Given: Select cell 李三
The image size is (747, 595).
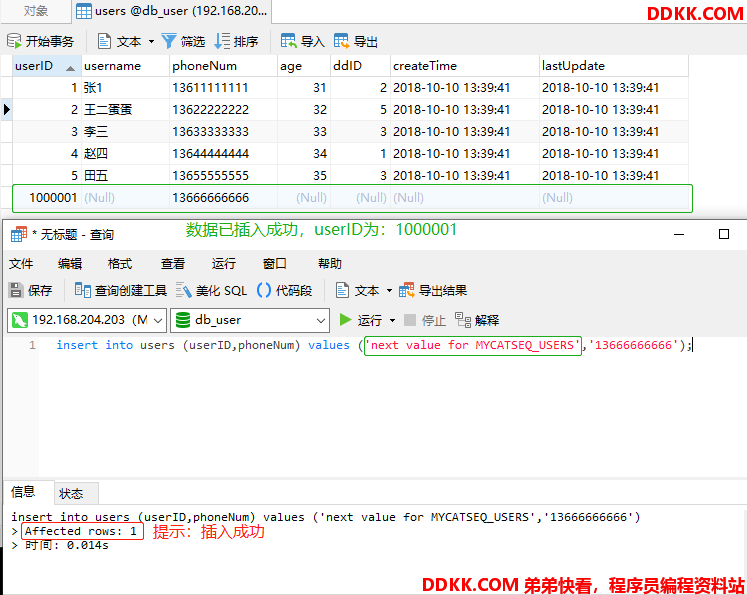Looking at the screenshot, I should click(125, 131).
